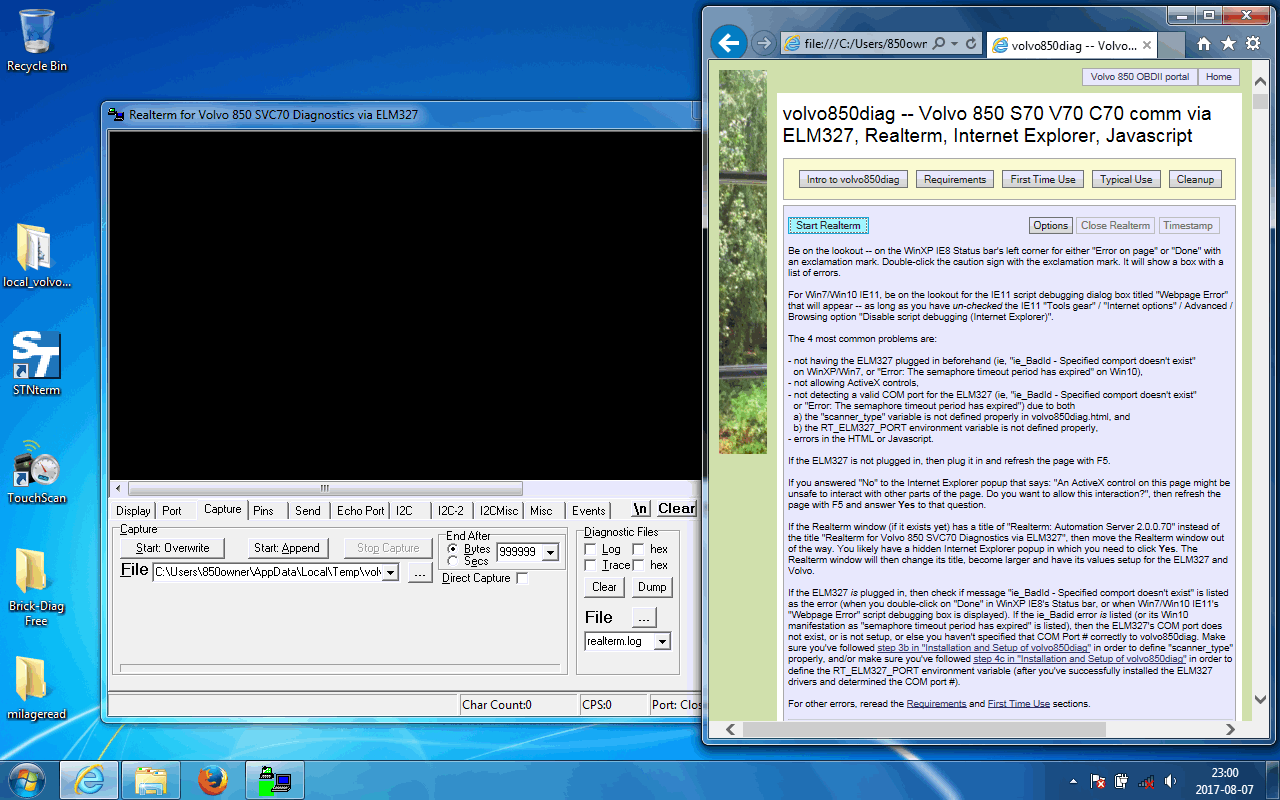The height and width of the screenshot is (800, 1280).
Task: Click the power plug tray icon
Action: pos(1122,780)
